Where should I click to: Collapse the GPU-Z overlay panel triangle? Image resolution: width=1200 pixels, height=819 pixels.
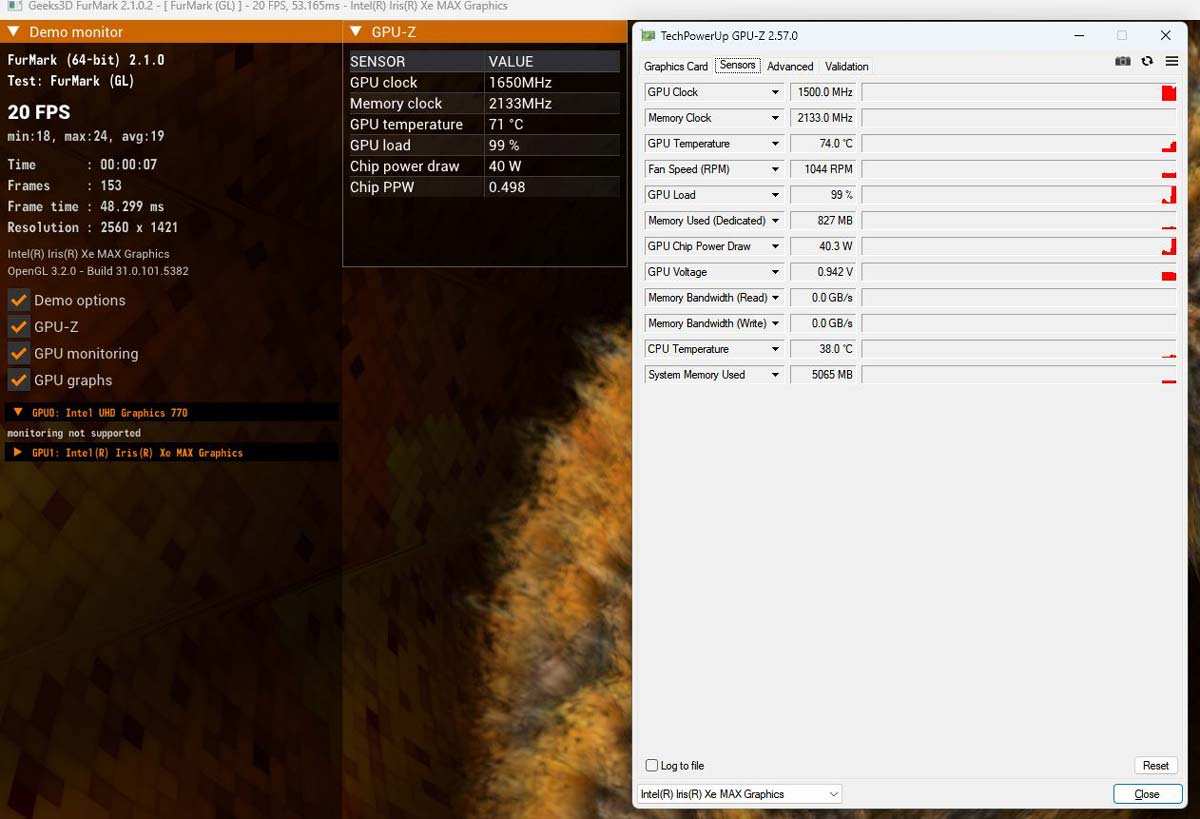(356, 32)
